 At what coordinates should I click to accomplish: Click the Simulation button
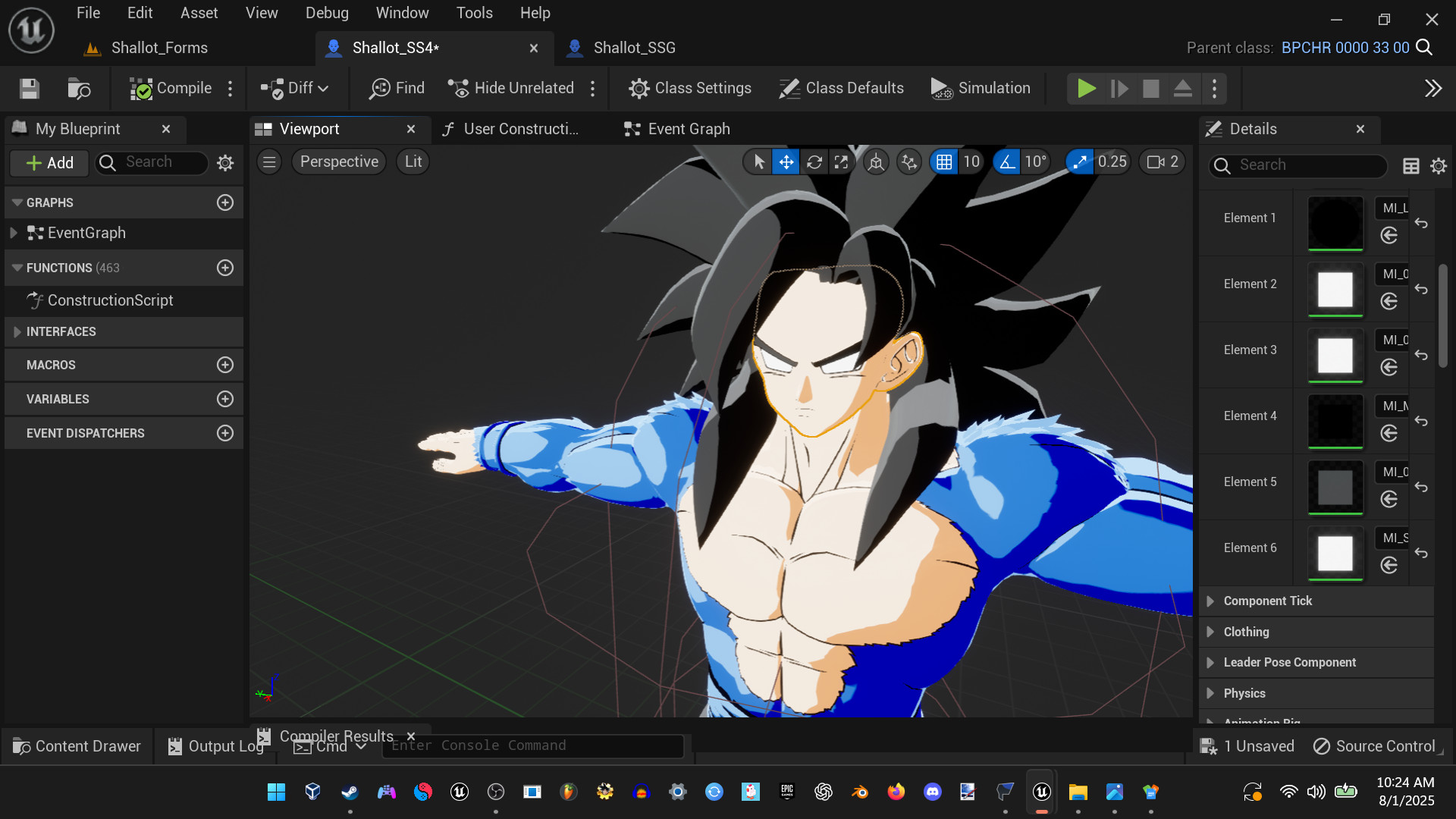click(981, 88)
